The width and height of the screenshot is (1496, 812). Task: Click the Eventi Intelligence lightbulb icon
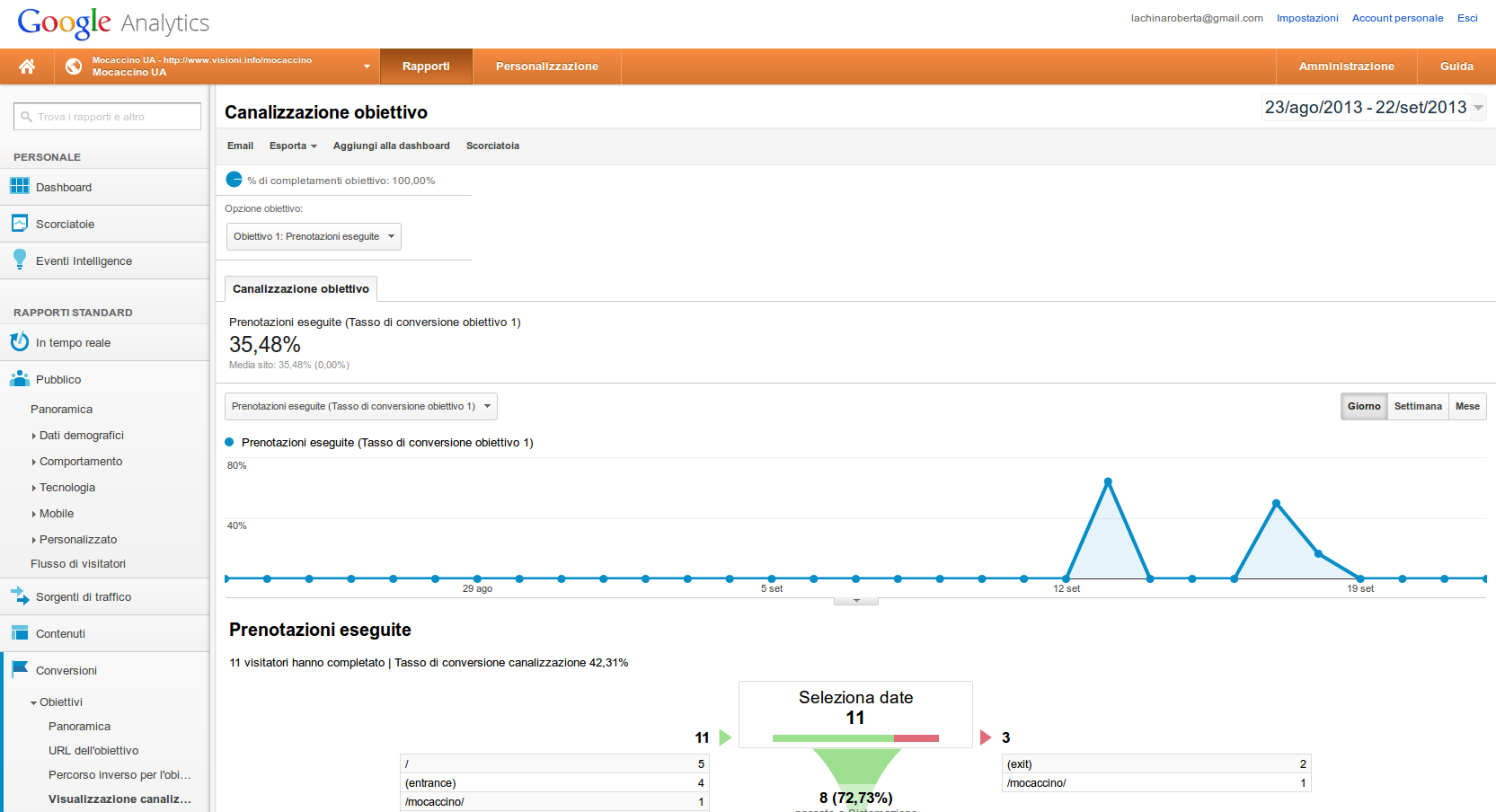(x=19, y=260)
